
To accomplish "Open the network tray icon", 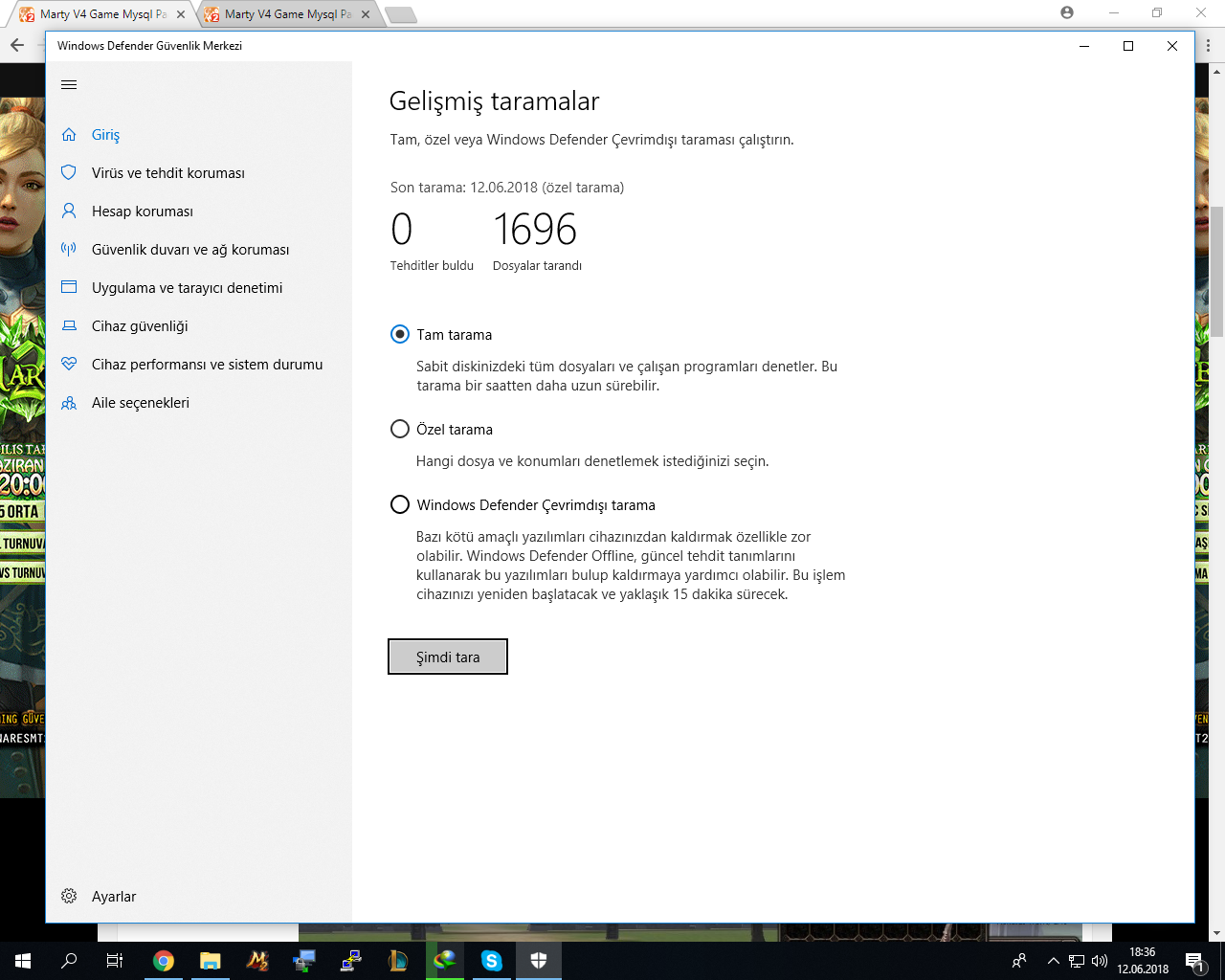I will point(1077,961).
